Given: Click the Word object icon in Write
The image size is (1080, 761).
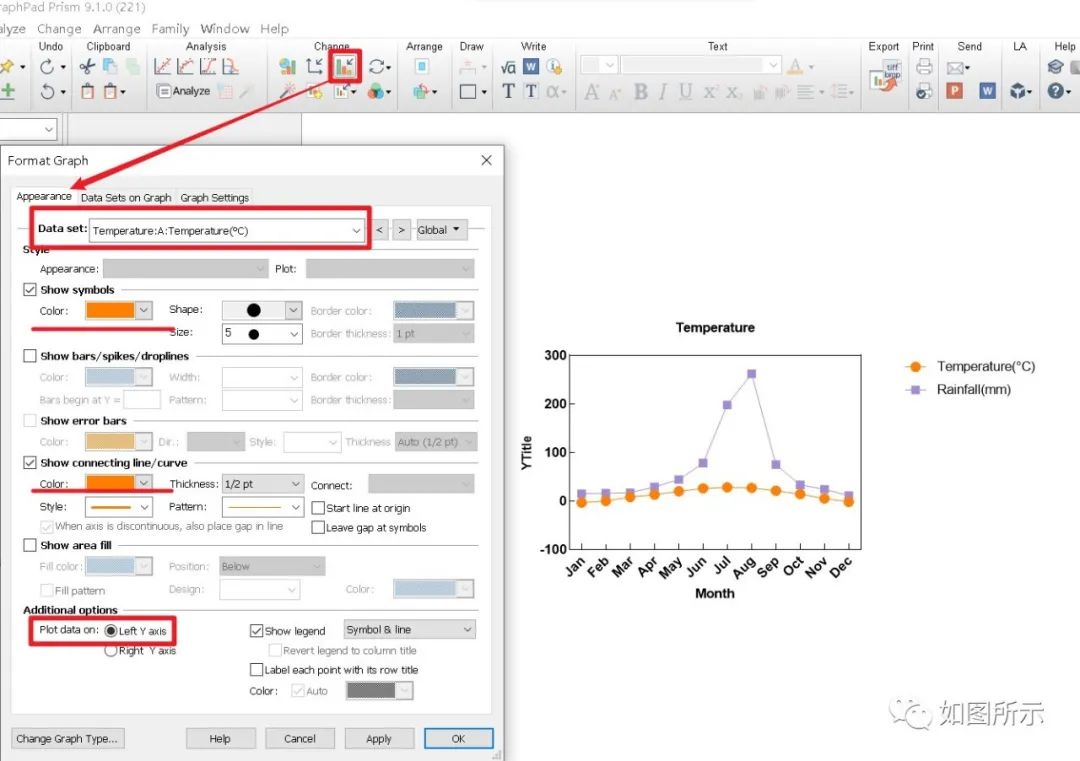Looking at the screenshot, I should [x=530, y=67].
